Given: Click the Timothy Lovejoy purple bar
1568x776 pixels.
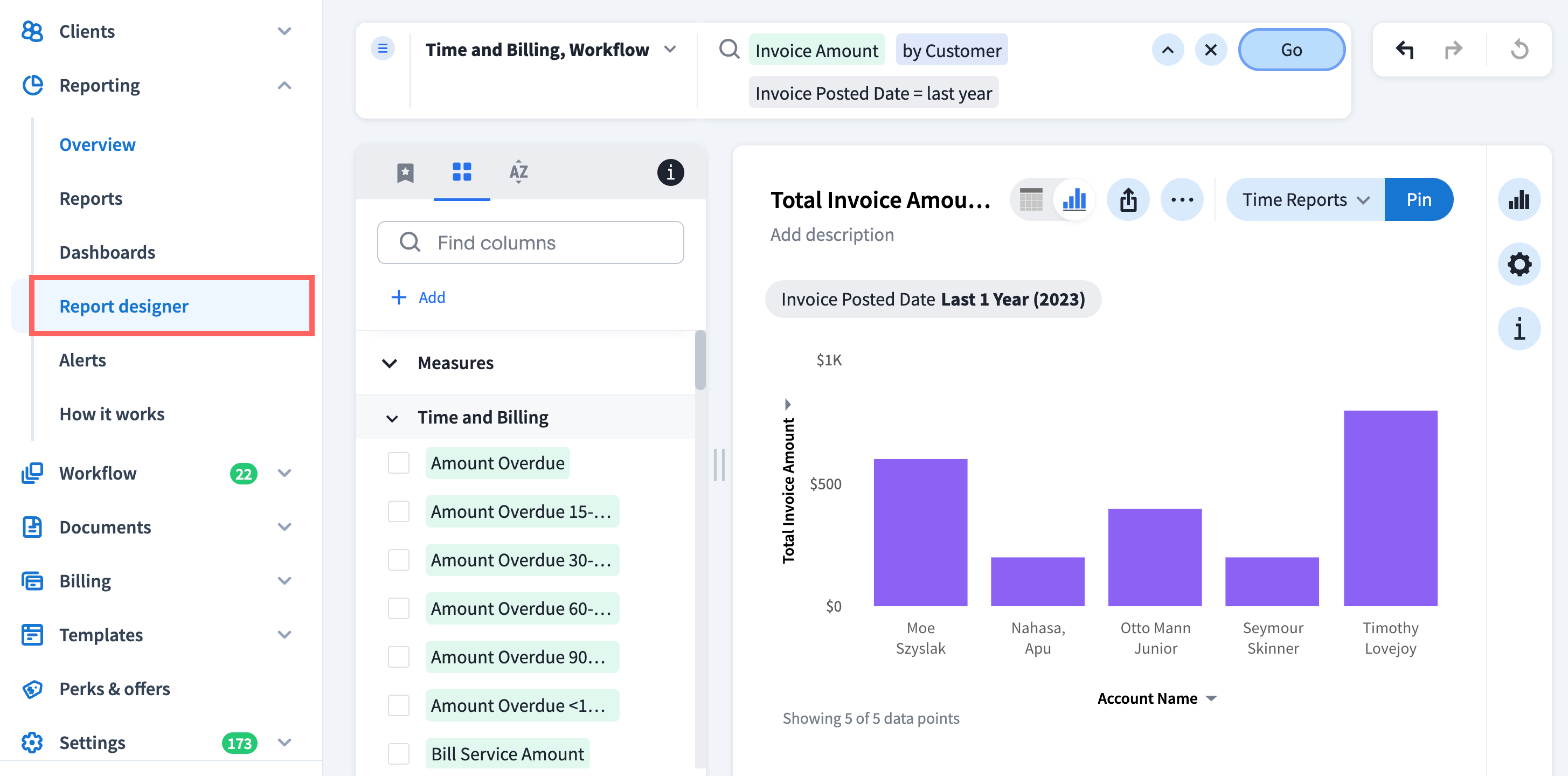Looking at the screenshot, I should 1390,508.
